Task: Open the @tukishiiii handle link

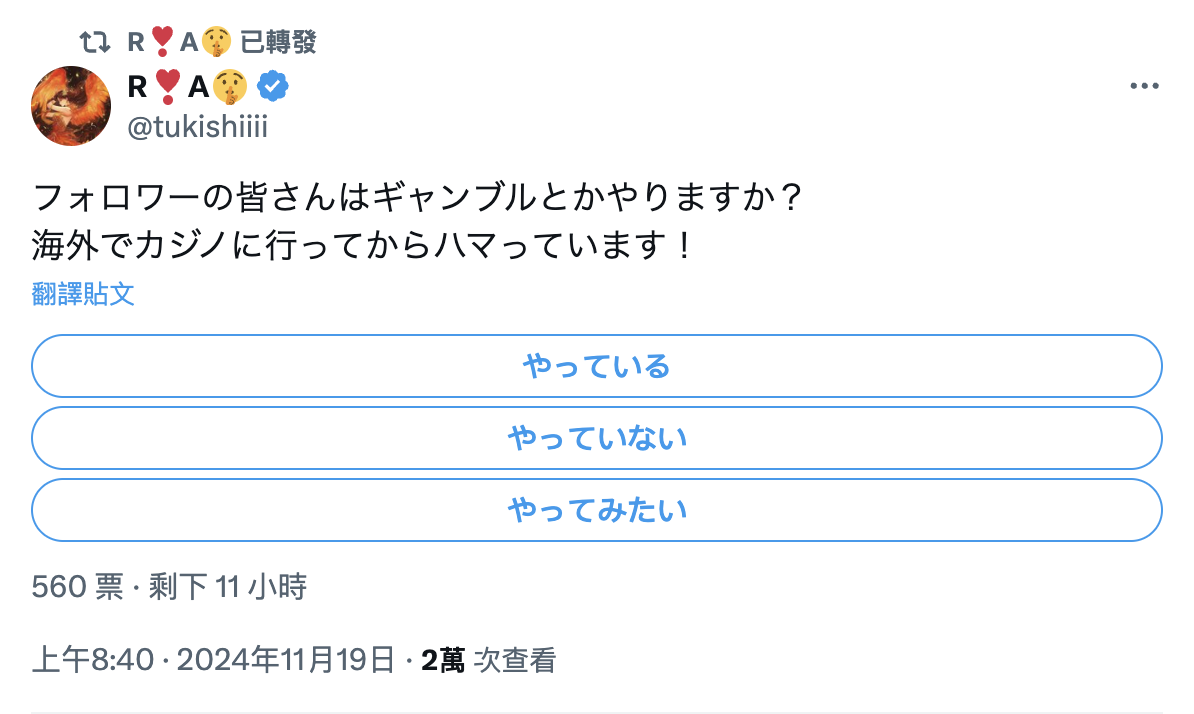Action: point(198,127)
